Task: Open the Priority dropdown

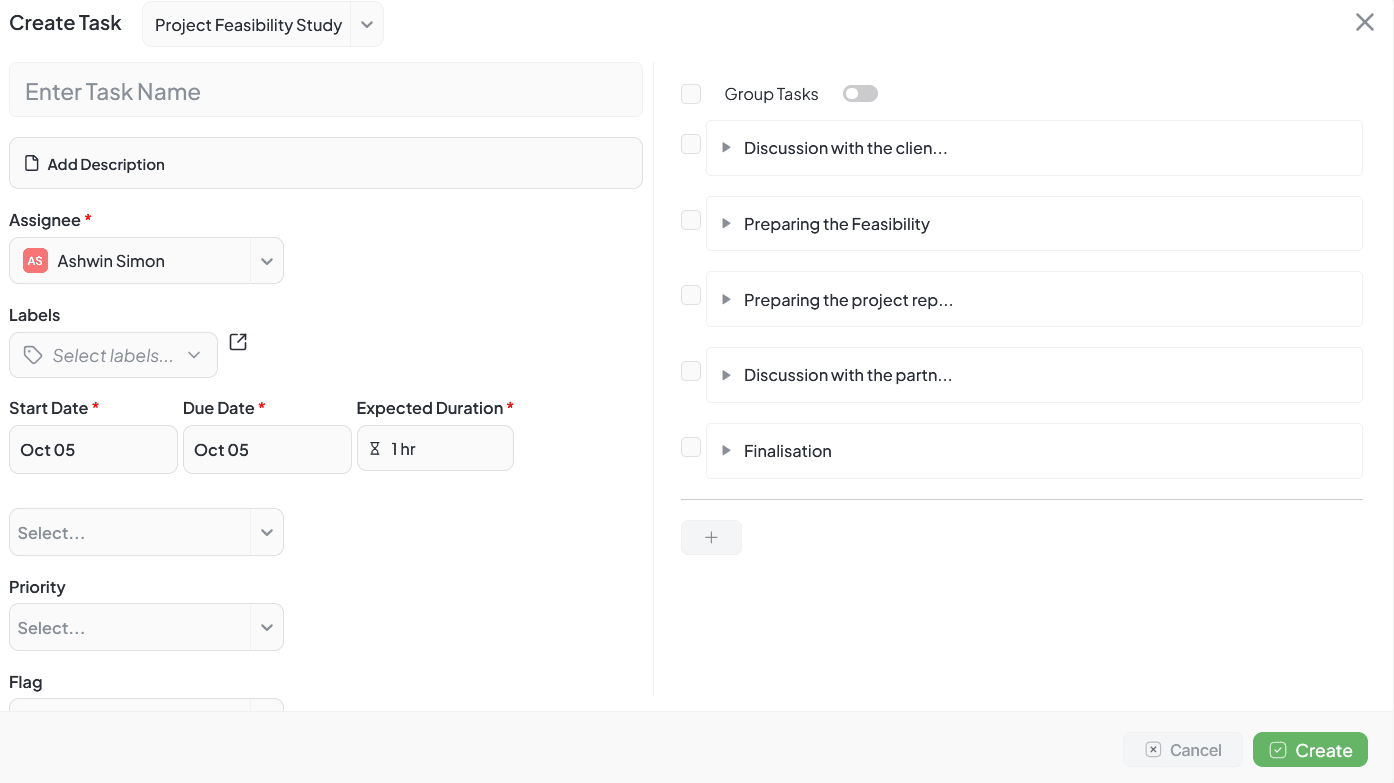Action: [267, 627]
